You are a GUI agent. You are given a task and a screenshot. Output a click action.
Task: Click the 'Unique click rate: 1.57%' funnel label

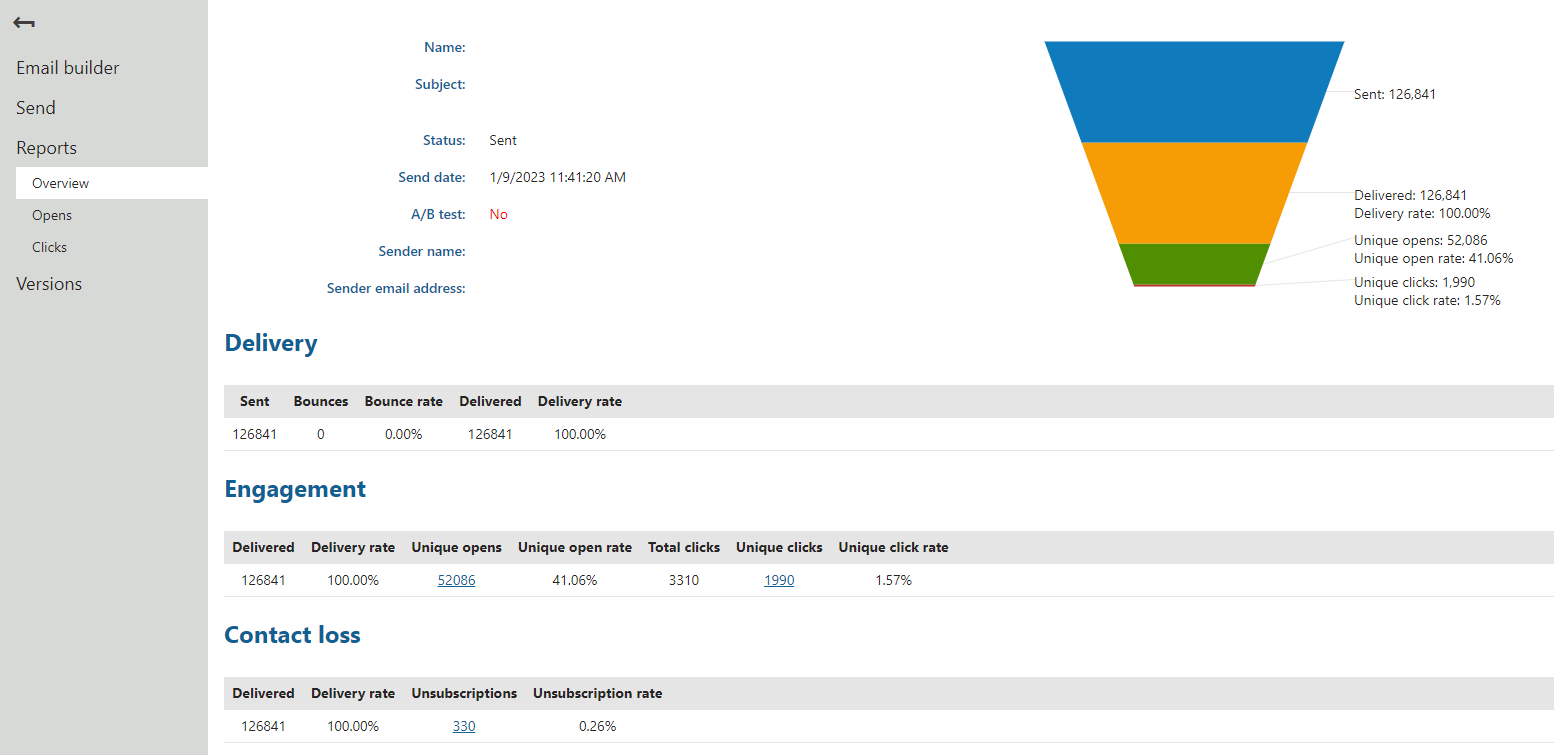pyautogui.click(x=1427, y=300)
